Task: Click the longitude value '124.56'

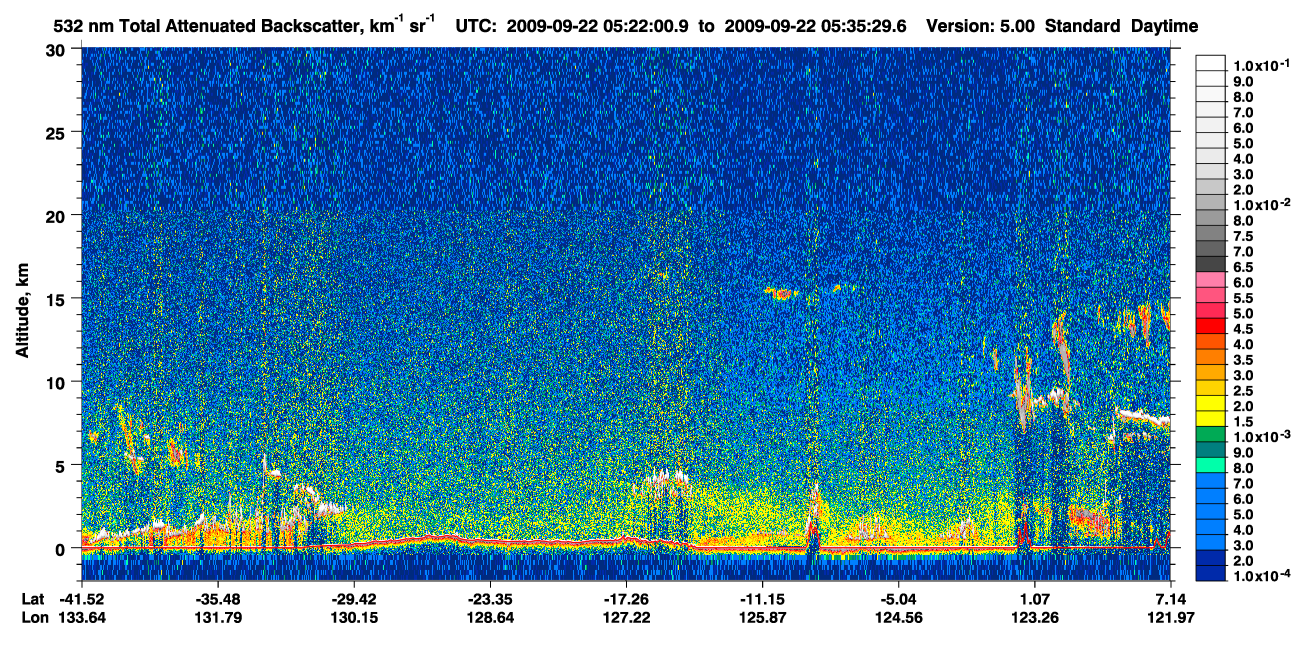Action: (x=898, y=617)
